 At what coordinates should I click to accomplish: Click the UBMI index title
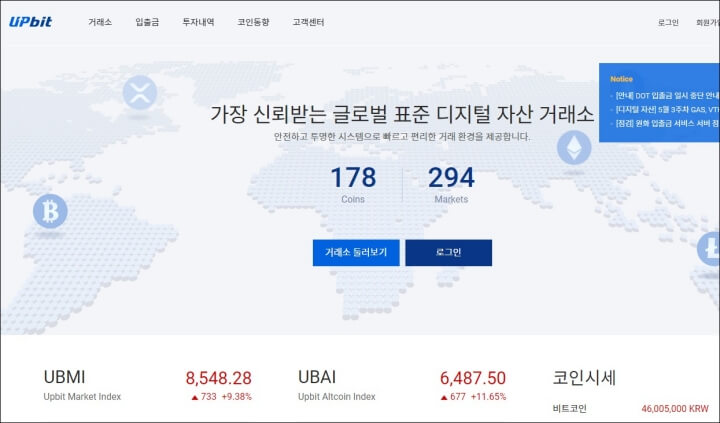pyautogui.click(x=64, y=377)
